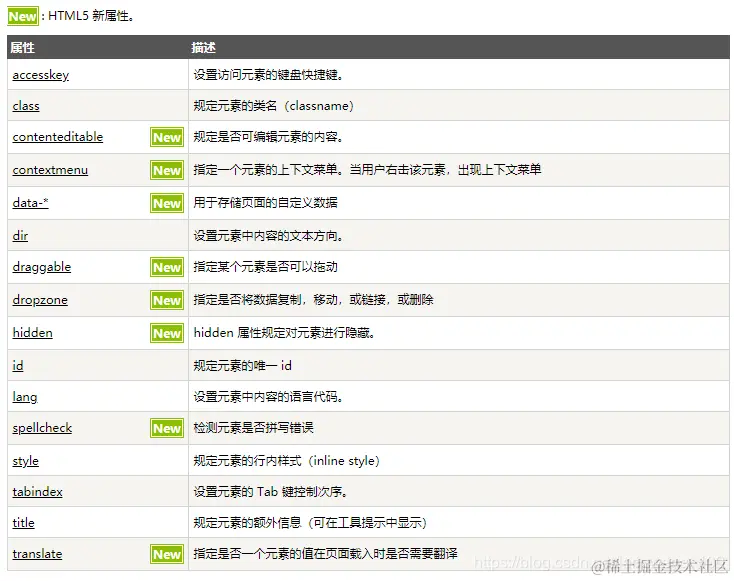Click the description '规定元素的类名（classname）'
Image resolution: width=734 pixels, height=581 pixels.
pyautogui.click(x=274, y=106)
